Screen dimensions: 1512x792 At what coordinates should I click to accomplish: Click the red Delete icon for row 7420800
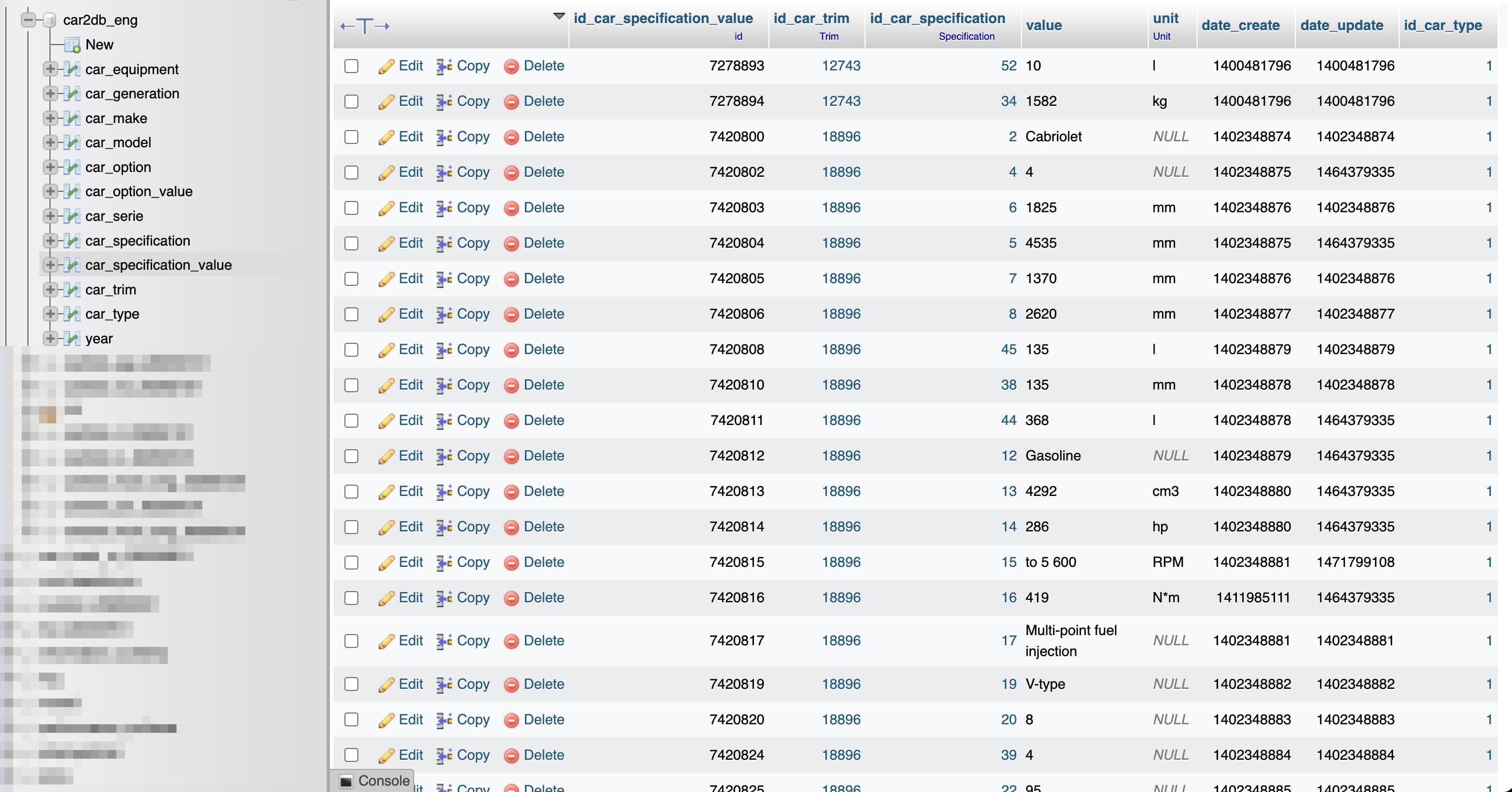pyautogui.click(x=511, y=138)
